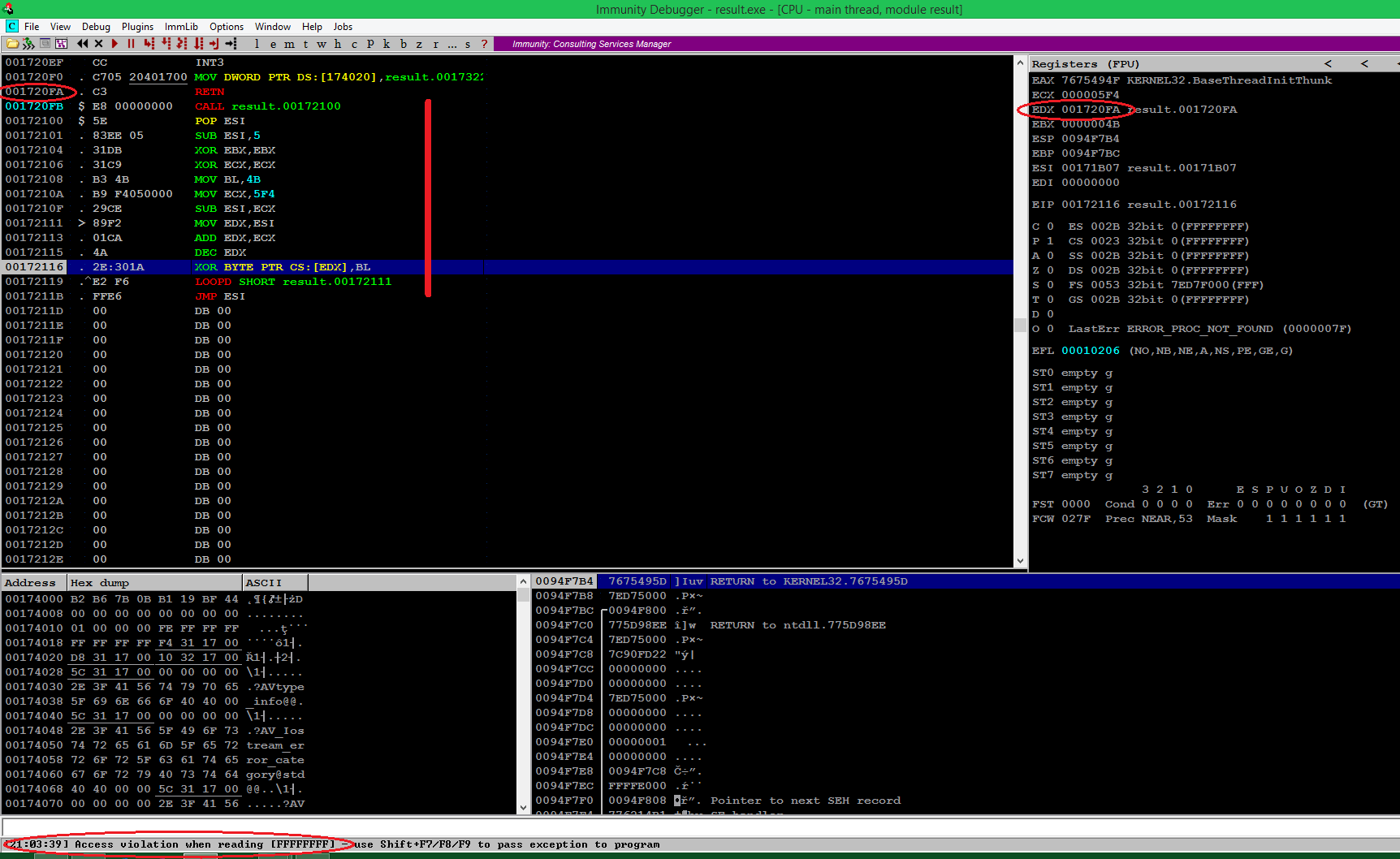Click the CPU window 'C' icon
Viewport: 1400px width, 859px height.
pyautogui.click(x=12, y=27)
